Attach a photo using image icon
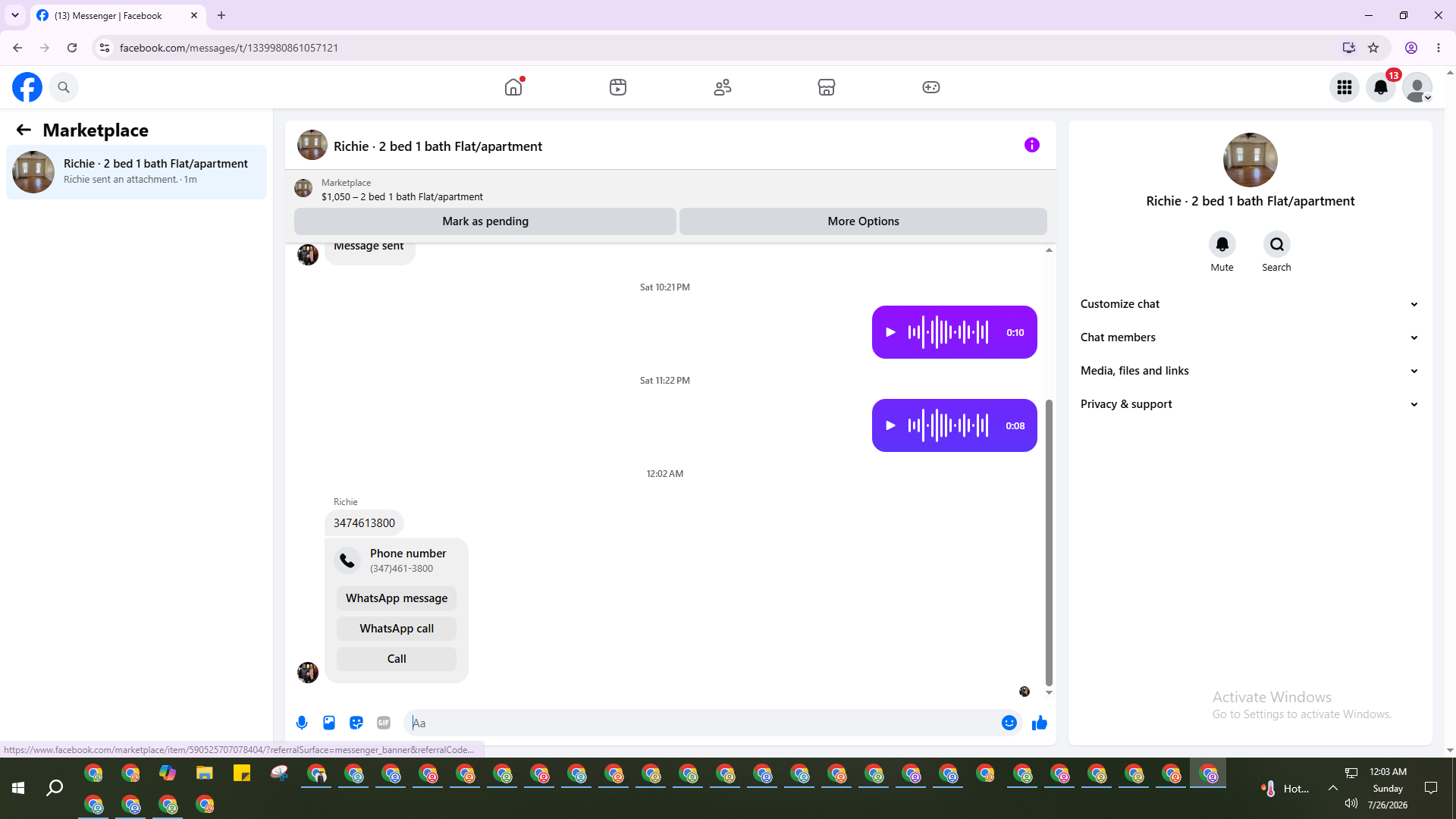 pyautogui.click(x=329, y=723)
